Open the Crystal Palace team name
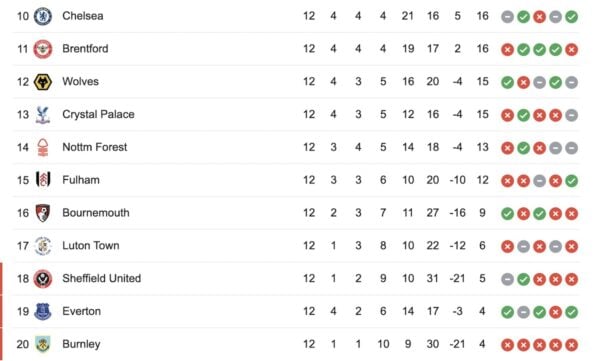The height and width of the screenshot is (361, 600). click(98, 114)
